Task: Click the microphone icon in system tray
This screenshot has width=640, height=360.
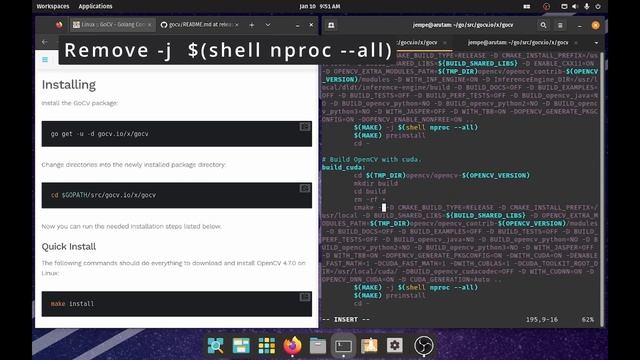Action: click(x=587, y=6)
